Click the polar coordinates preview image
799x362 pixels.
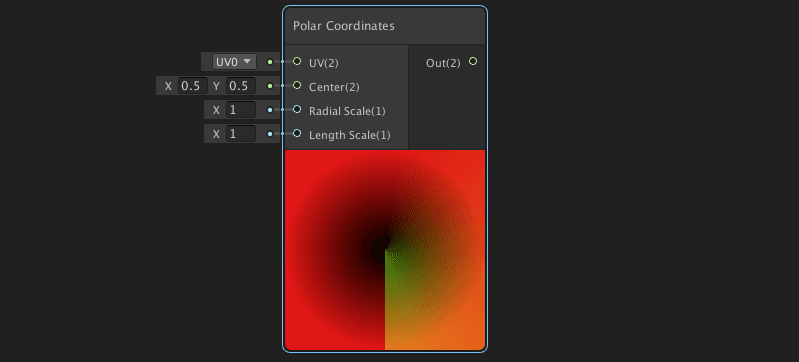click(385, 250)
